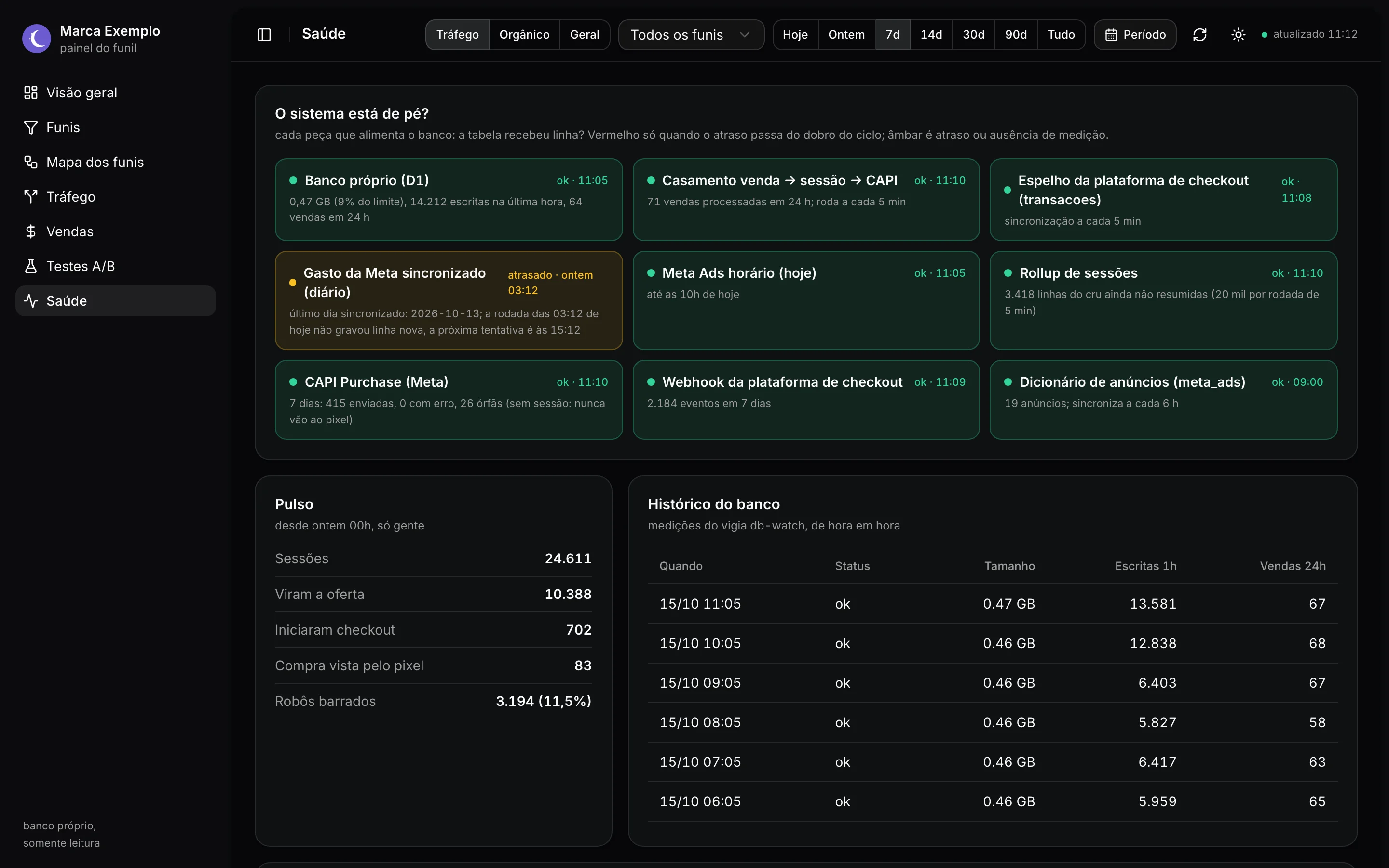The width and height of the screenshot is (1389, 868).
Task: Open the Banco próprio (D1) card
Action: [449, 199]
